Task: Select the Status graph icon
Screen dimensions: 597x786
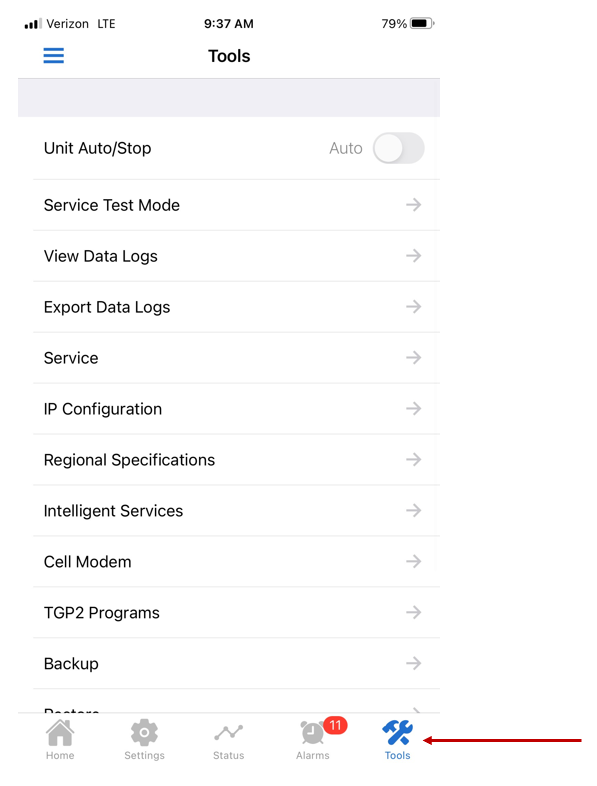Action: pyautogui.click(x=229, y=733)
